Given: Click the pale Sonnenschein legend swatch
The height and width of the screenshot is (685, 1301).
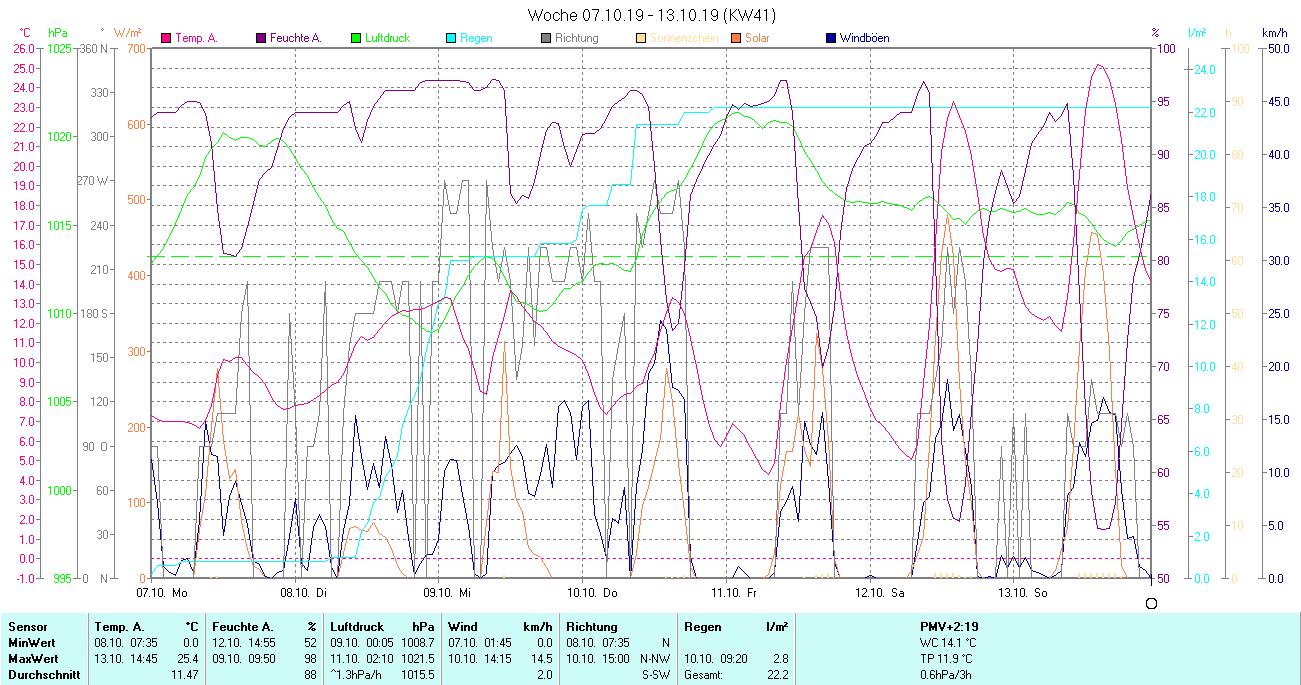Looking at the screenshot, I should pos(641,38).
